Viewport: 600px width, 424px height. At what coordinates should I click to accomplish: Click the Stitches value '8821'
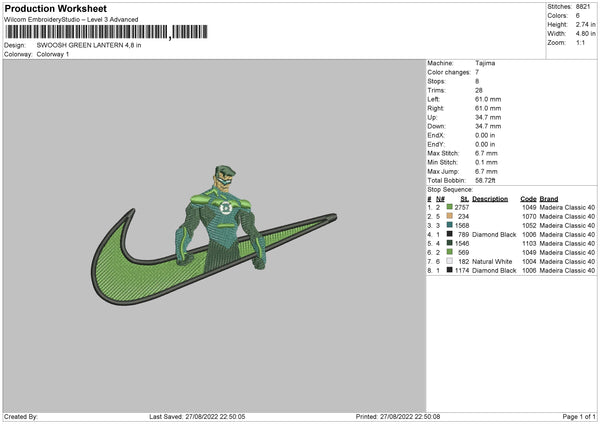coord(583,7)
